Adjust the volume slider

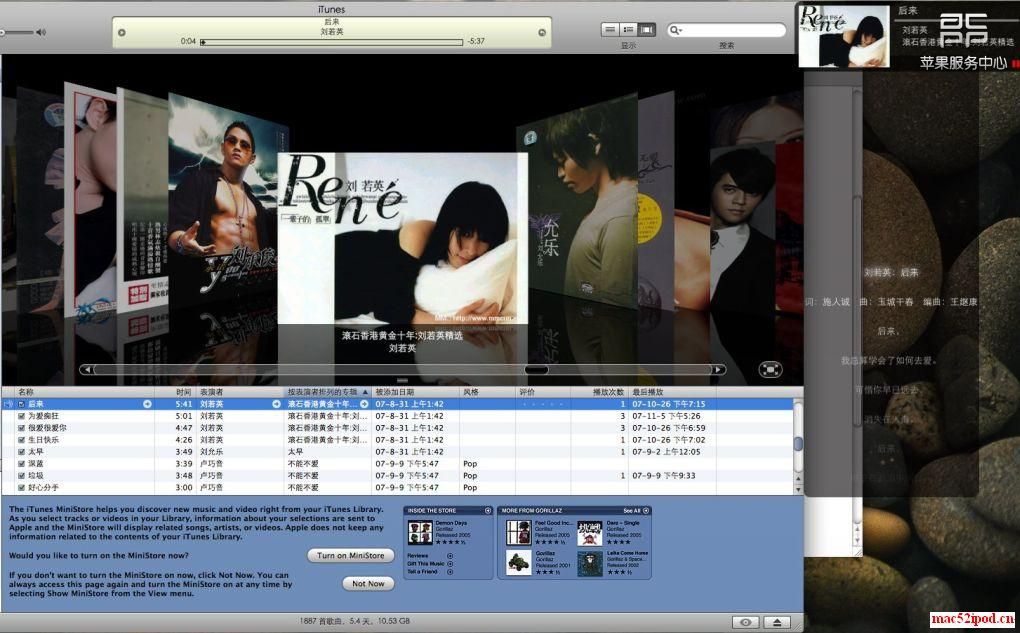pyautogui.click(x=17, y=32)
